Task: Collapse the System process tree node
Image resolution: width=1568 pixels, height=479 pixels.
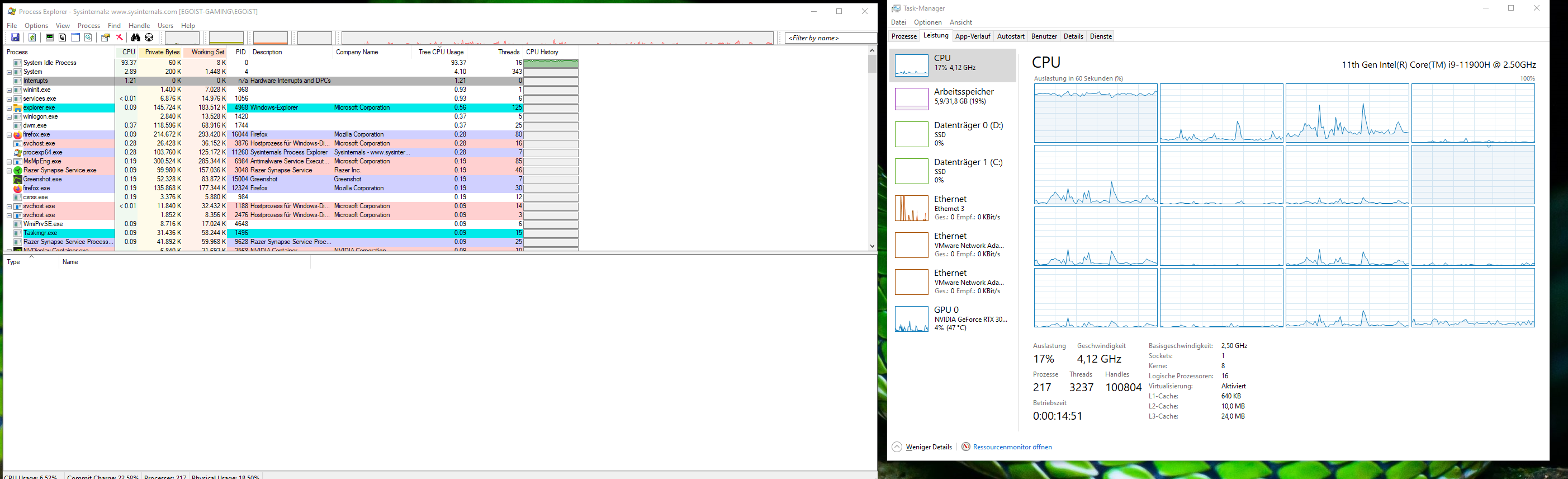Action: tap(9, 72)
